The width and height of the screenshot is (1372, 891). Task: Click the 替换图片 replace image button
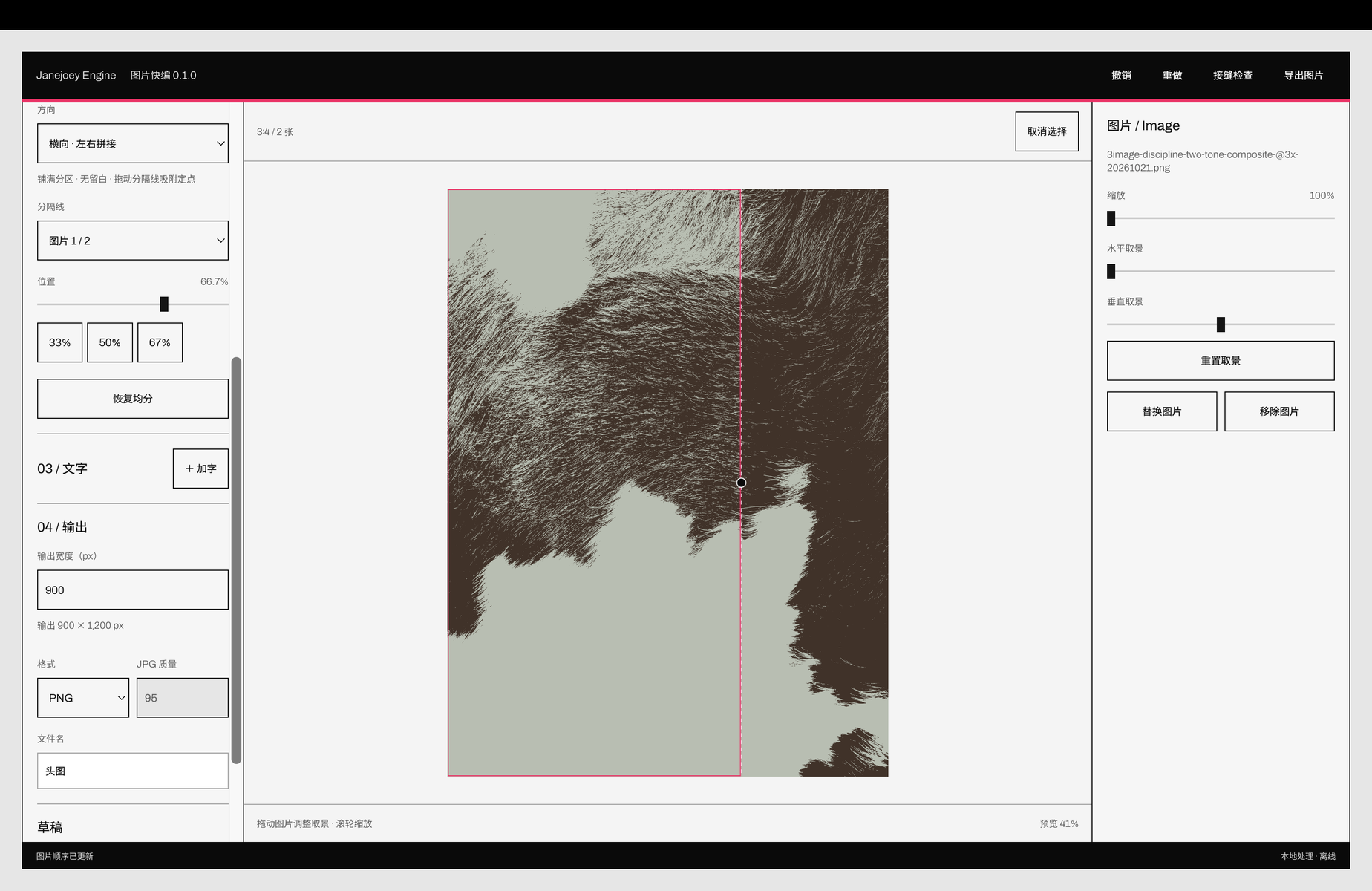1162,411
